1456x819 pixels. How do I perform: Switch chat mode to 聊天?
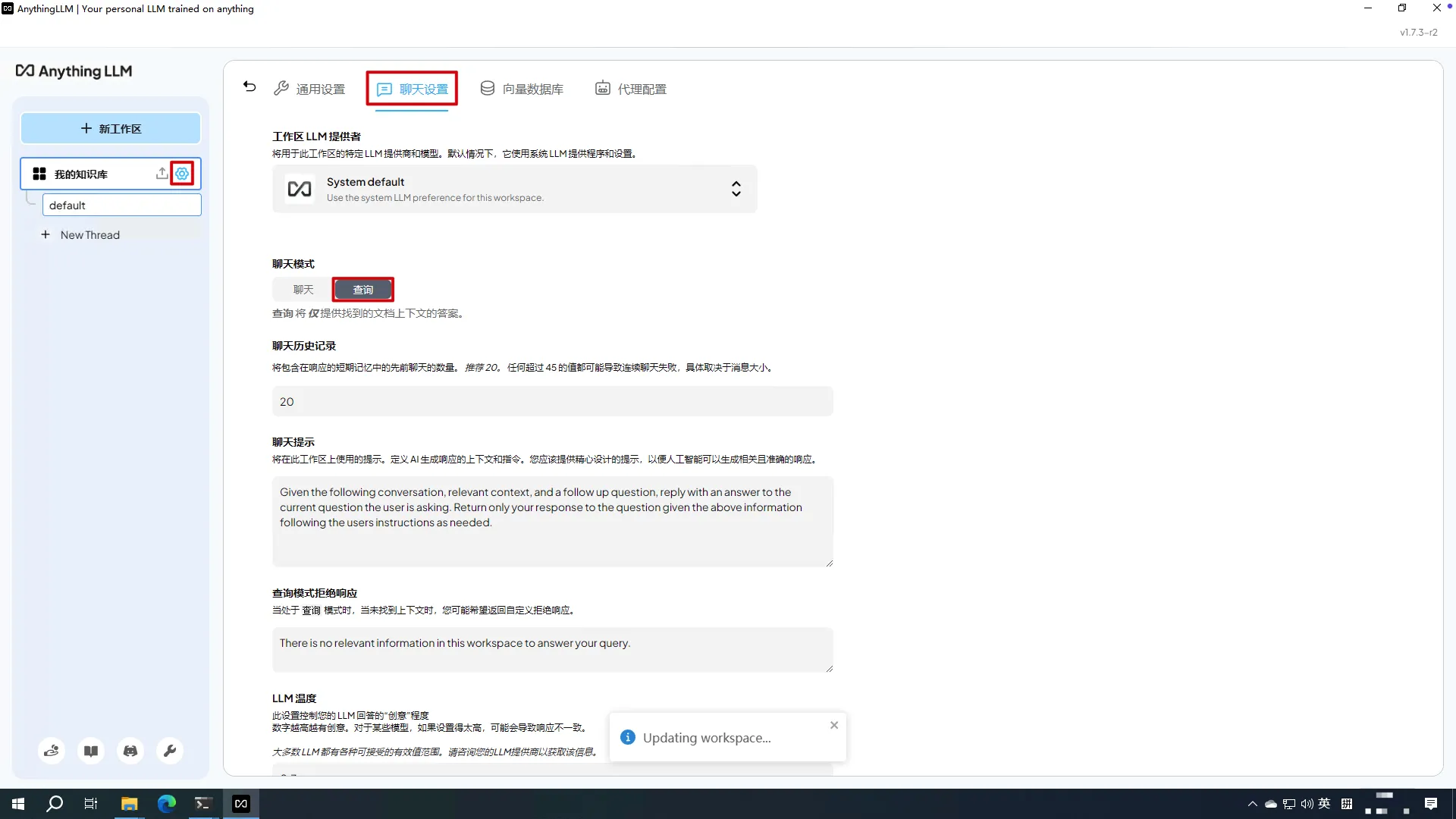click(x=303, y=290)
